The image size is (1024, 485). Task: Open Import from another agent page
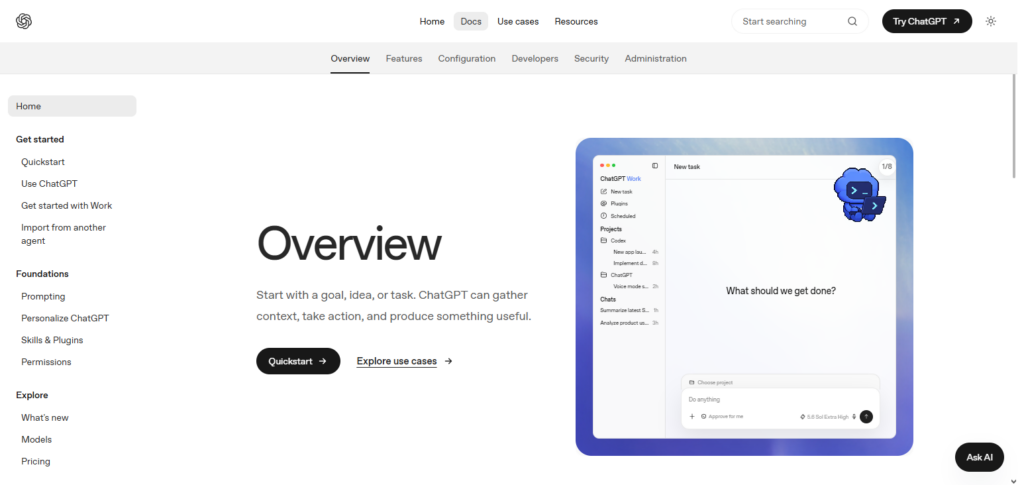pyautogui.click(x=63, y=234)
